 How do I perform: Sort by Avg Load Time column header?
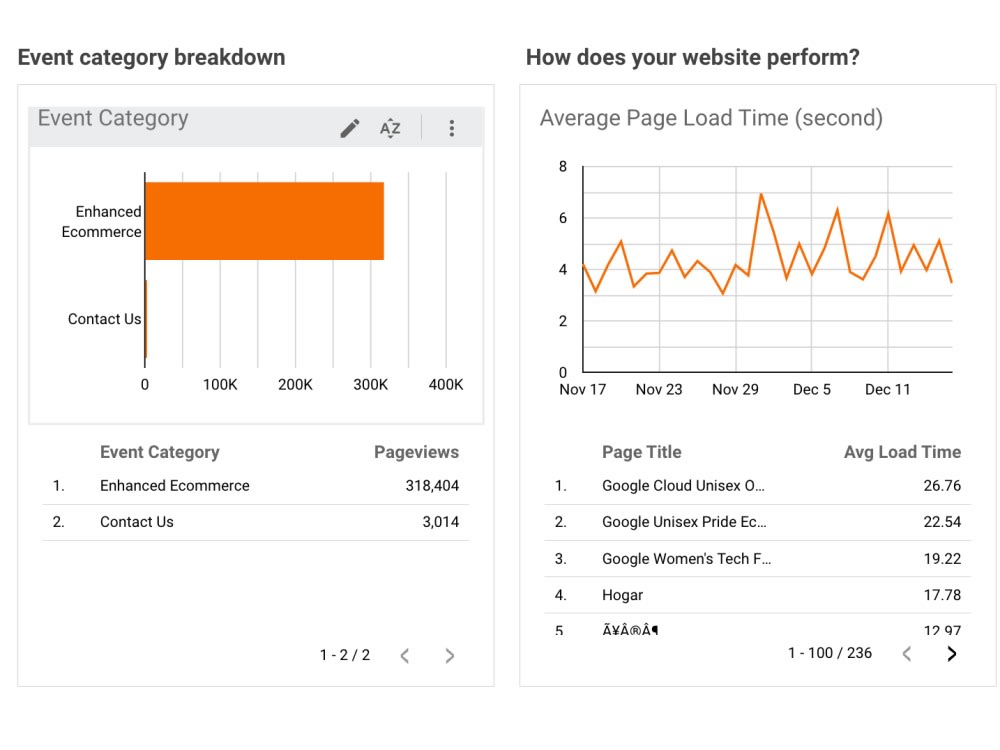902,452
